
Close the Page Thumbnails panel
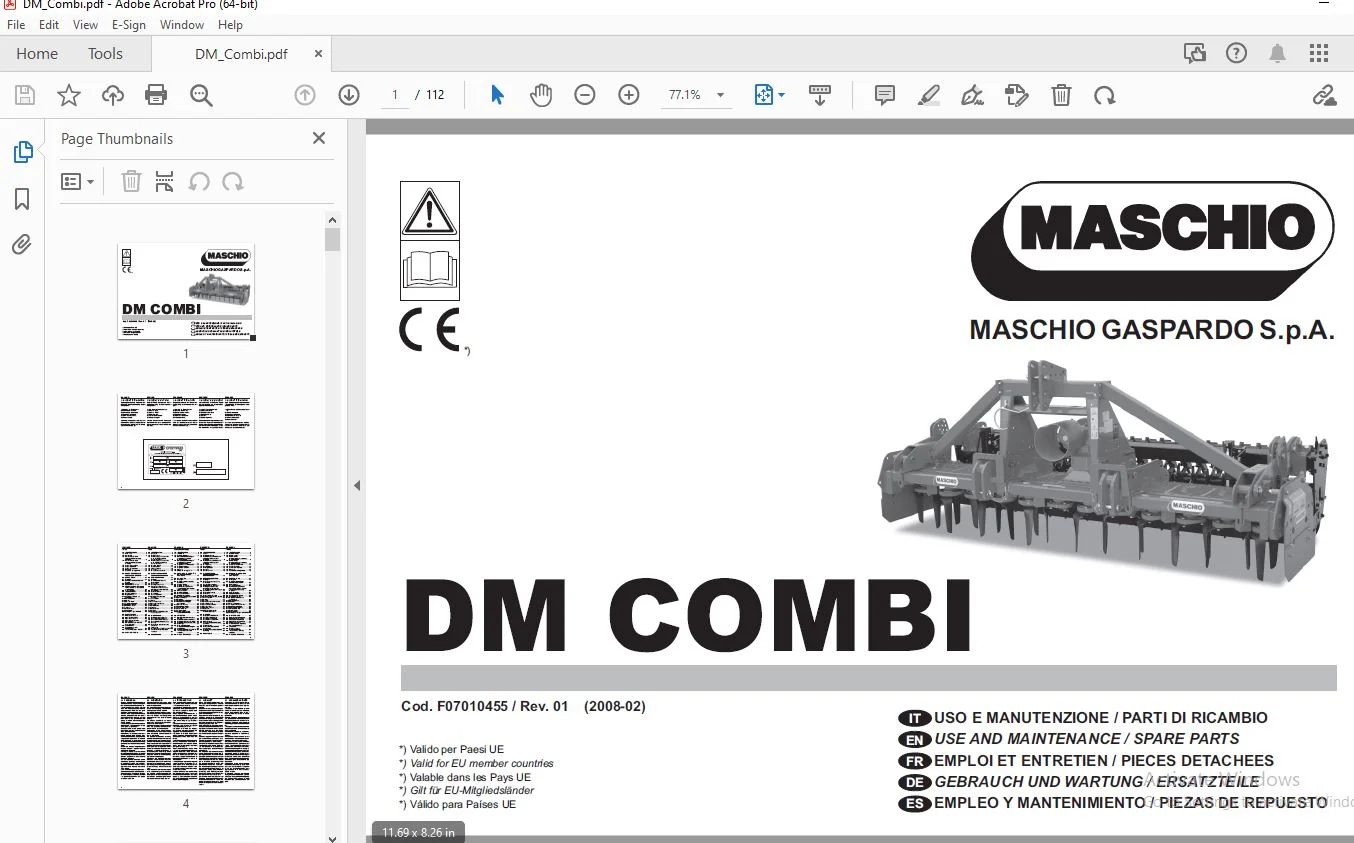[x=319, y=139]
